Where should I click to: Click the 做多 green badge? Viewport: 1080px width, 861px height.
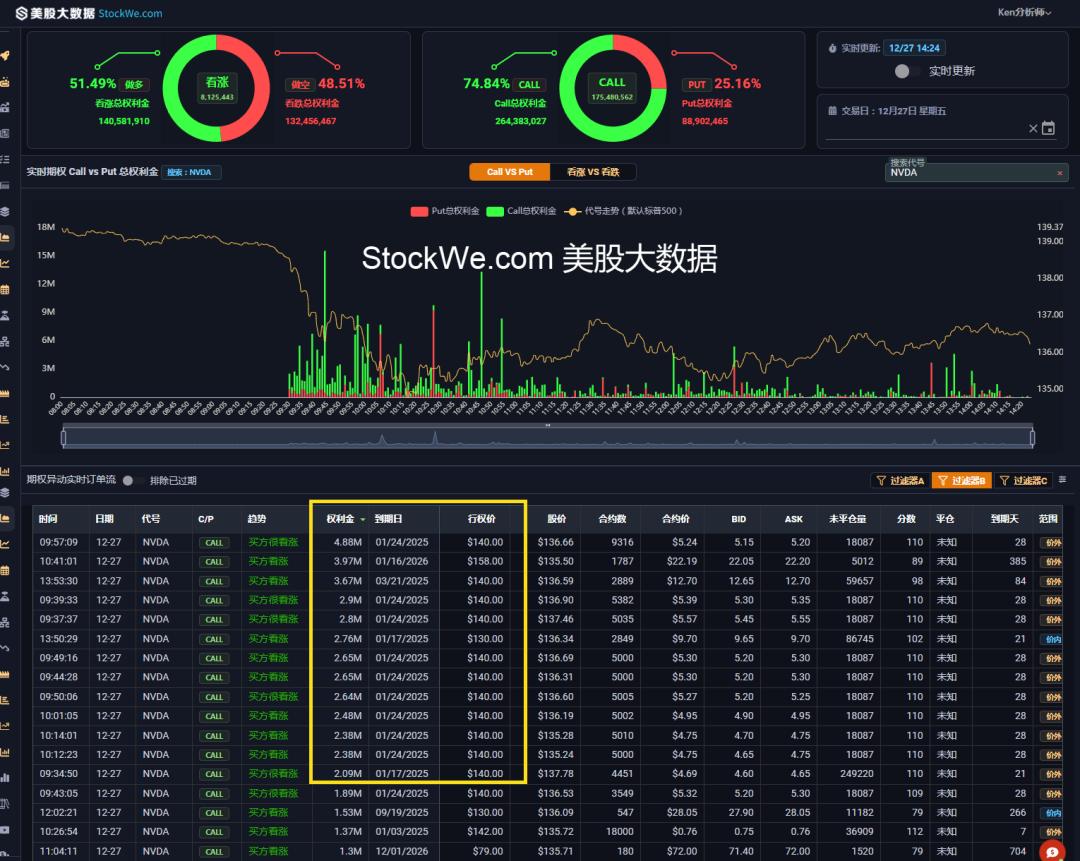(x=134, y=84)
